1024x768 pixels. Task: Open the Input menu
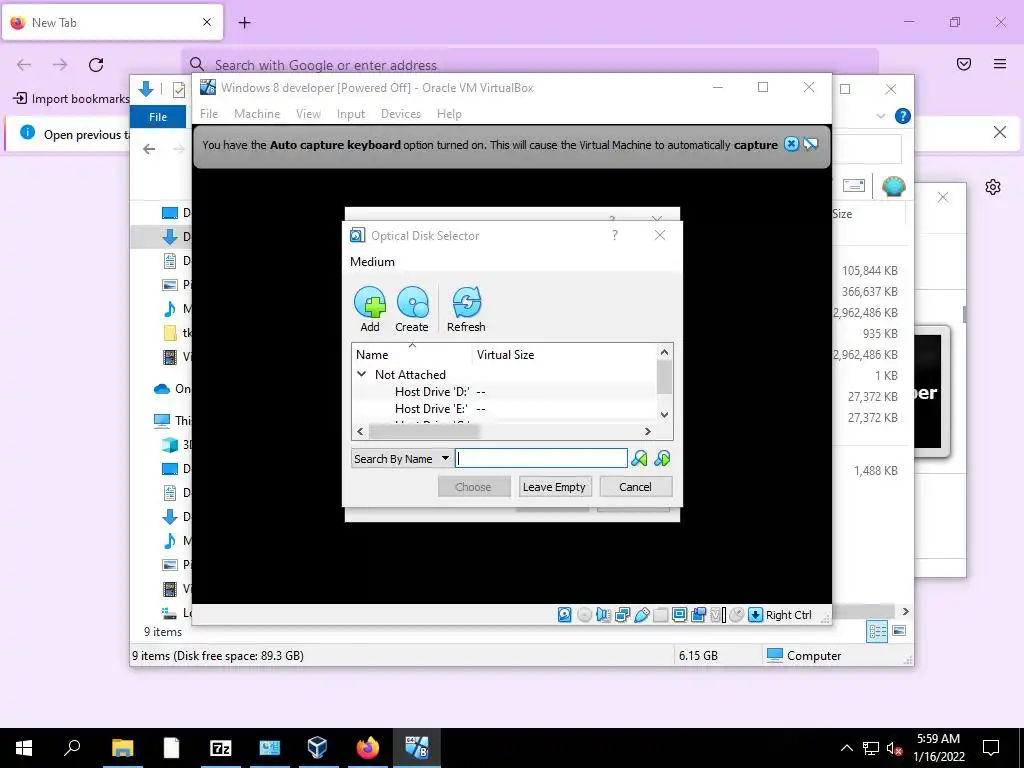tap(351, 114)
